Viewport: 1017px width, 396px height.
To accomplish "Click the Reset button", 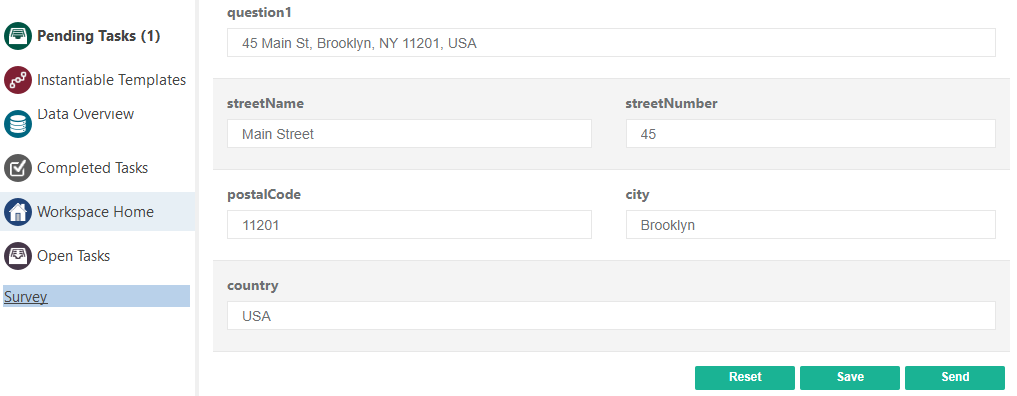I will [745, 377].
